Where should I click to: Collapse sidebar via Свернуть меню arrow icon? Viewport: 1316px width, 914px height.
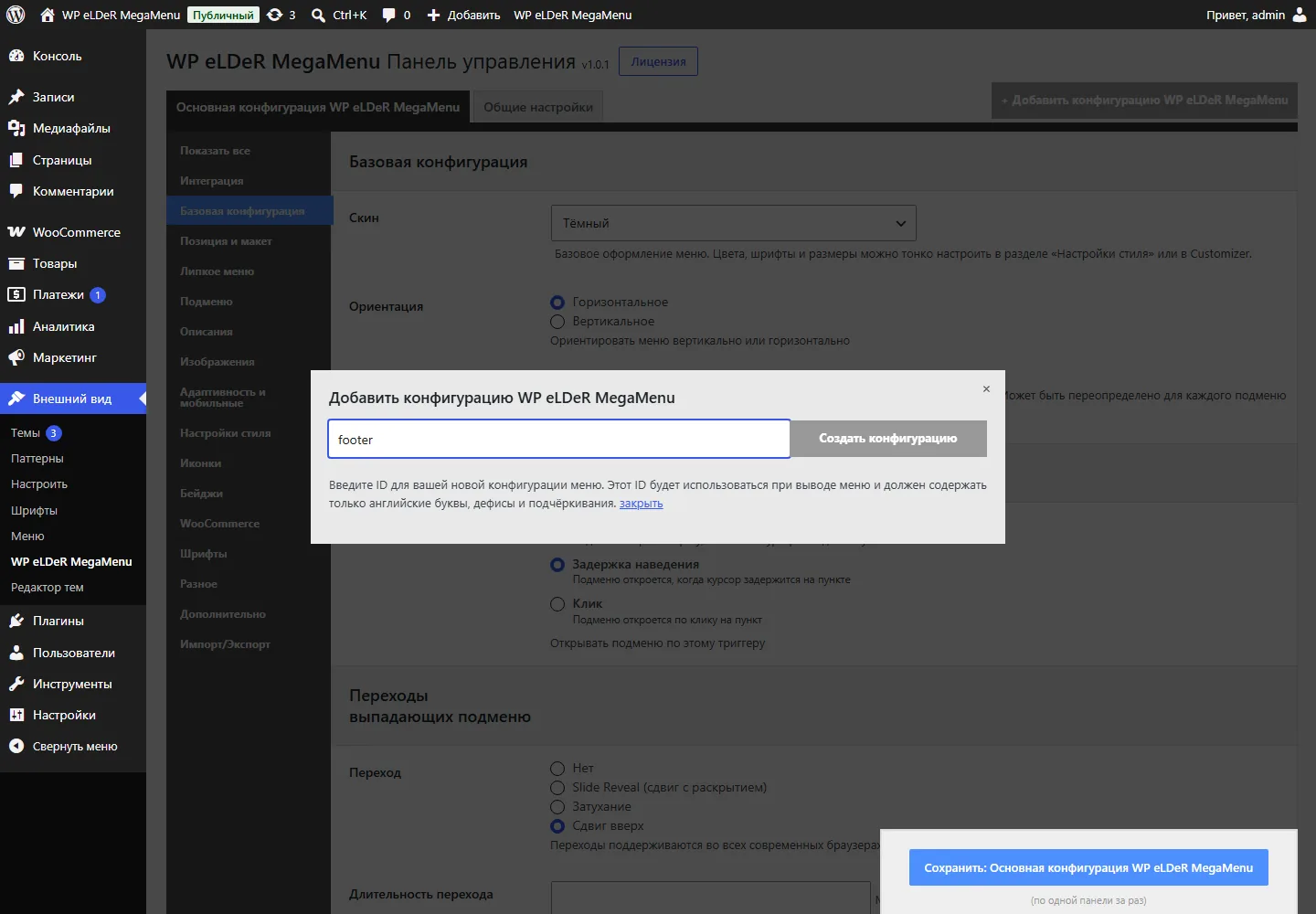(x=16, y=746)
